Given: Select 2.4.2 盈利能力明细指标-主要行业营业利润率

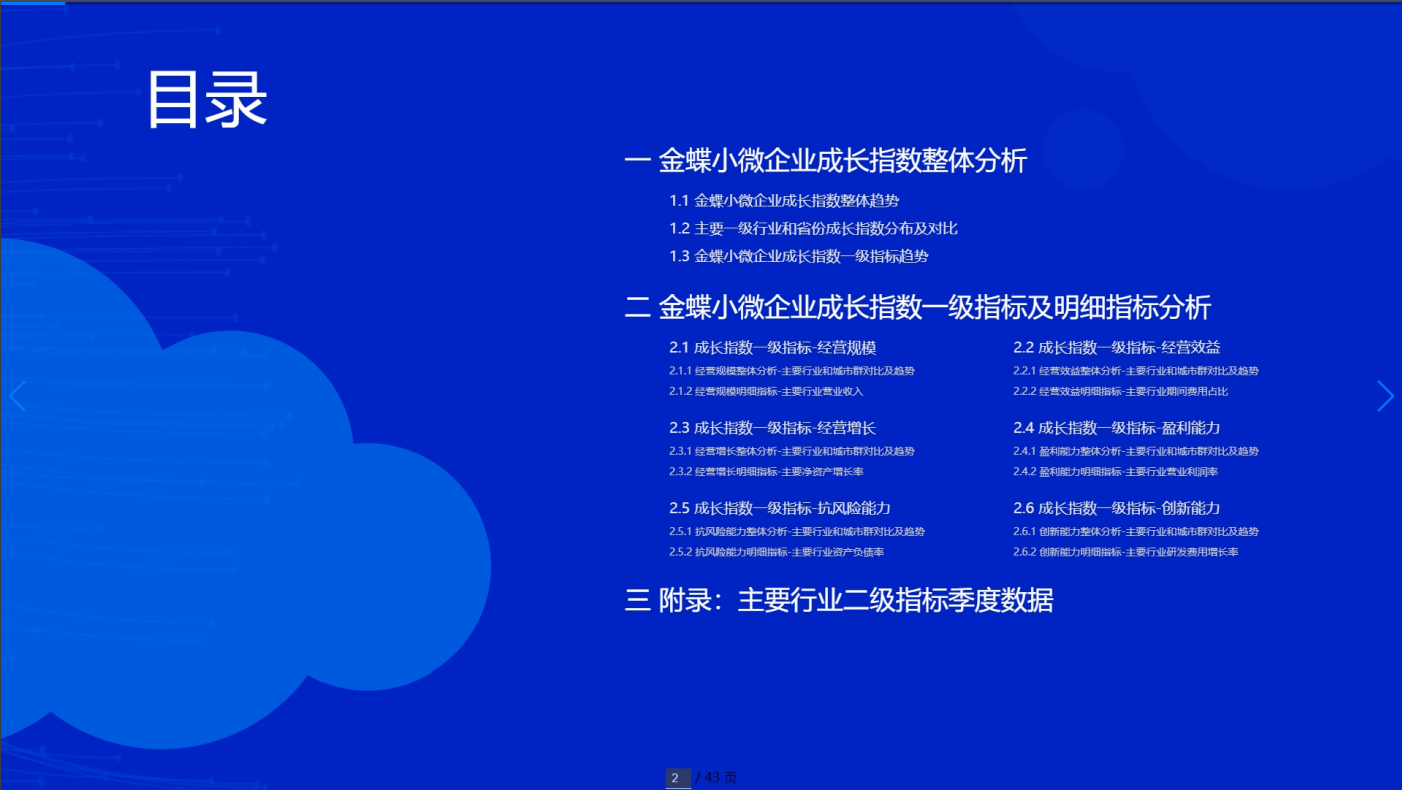Looking at the screenshot, I should pyautogui.click(x=1116, y=472).
